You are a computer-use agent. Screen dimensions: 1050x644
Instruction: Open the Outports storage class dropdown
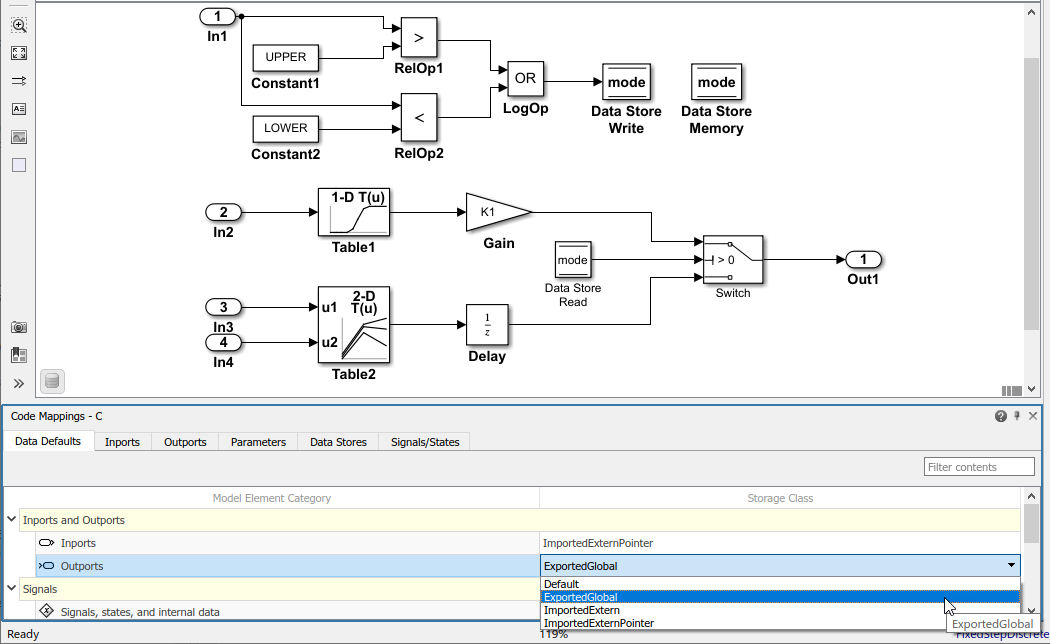(x=1011, y=566)
